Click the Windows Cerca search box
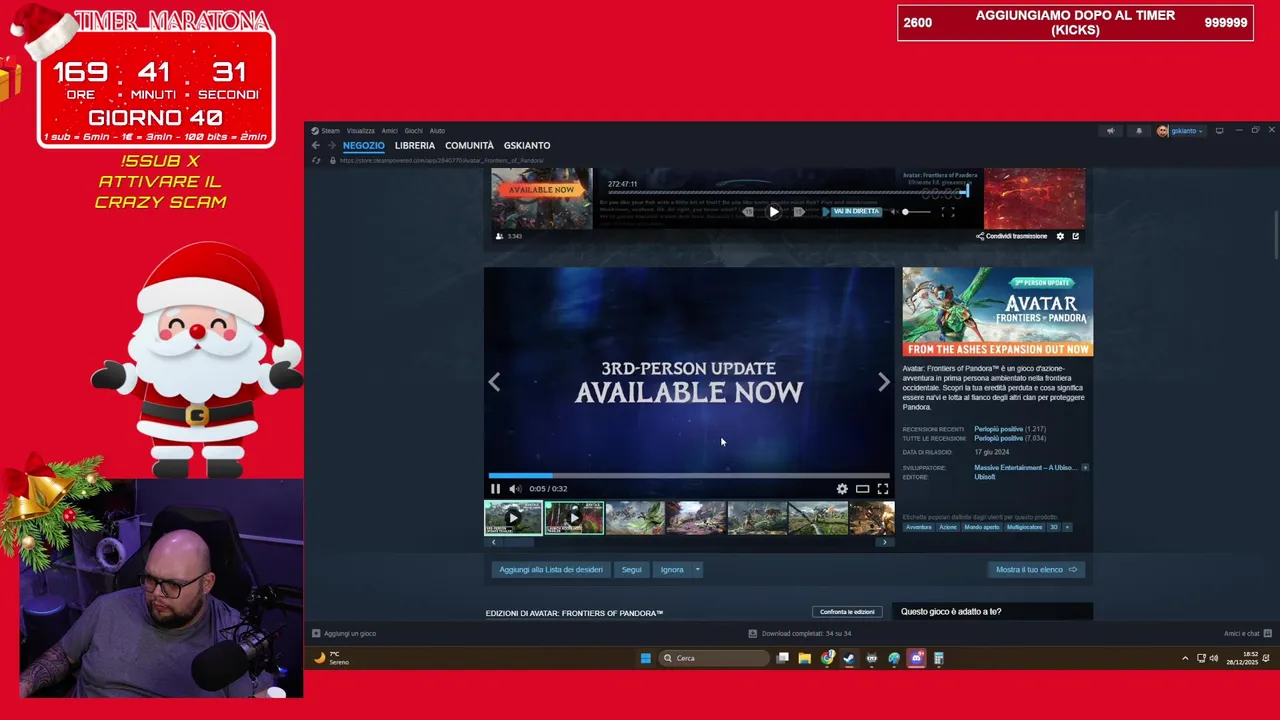The height and width of the screenshot is (720, 1280). point(715,658)
